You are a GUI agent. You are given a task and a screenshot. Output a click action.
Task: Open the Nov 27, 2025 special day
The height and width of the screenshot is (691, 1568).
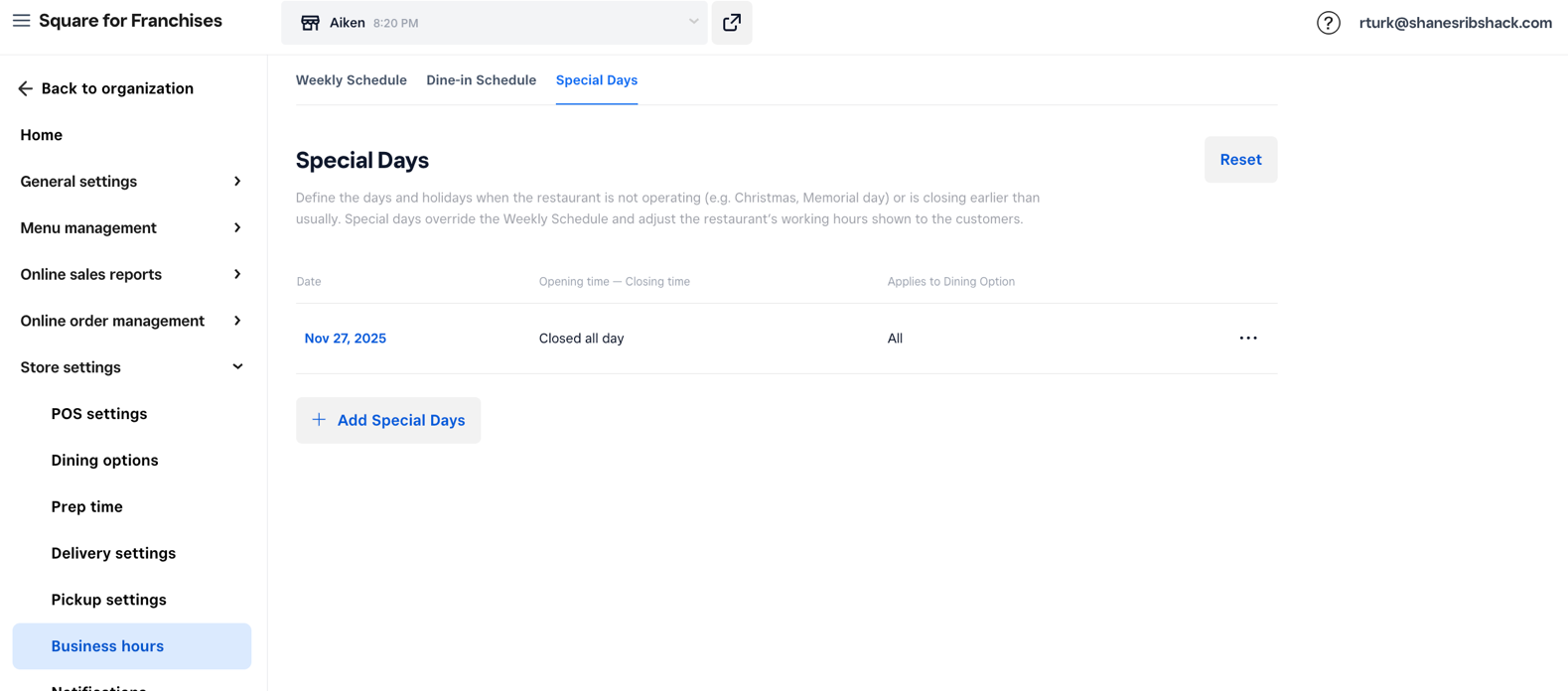(x=345, y=339)
